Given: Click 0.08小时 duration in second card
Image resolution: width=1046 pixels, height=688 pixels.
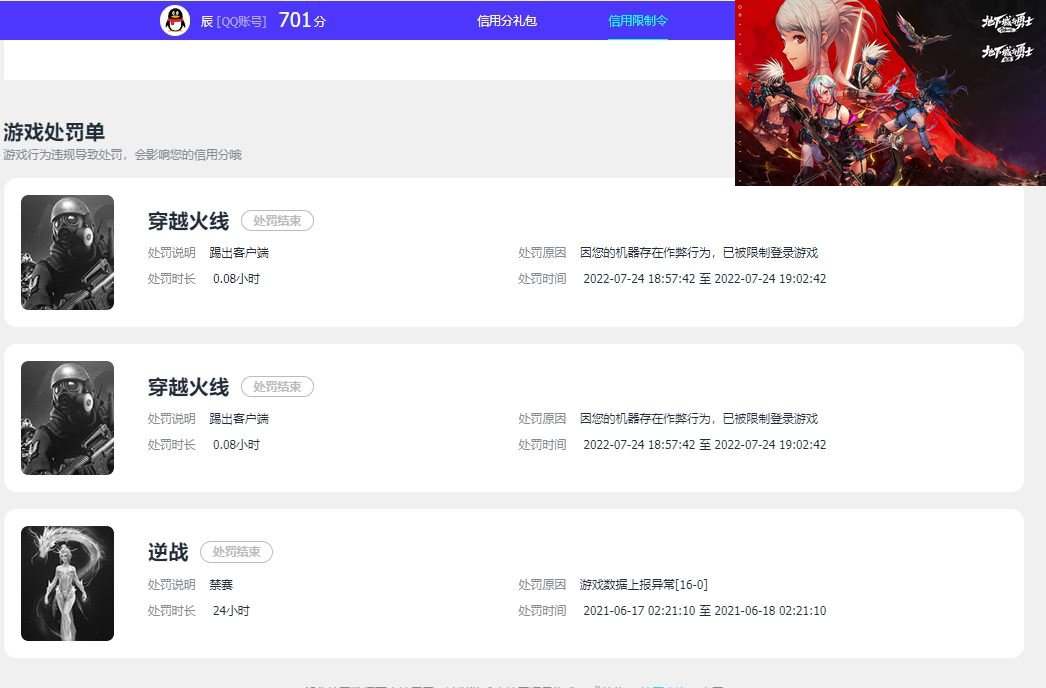Looking at the screenshot, I should click(236, 445).
